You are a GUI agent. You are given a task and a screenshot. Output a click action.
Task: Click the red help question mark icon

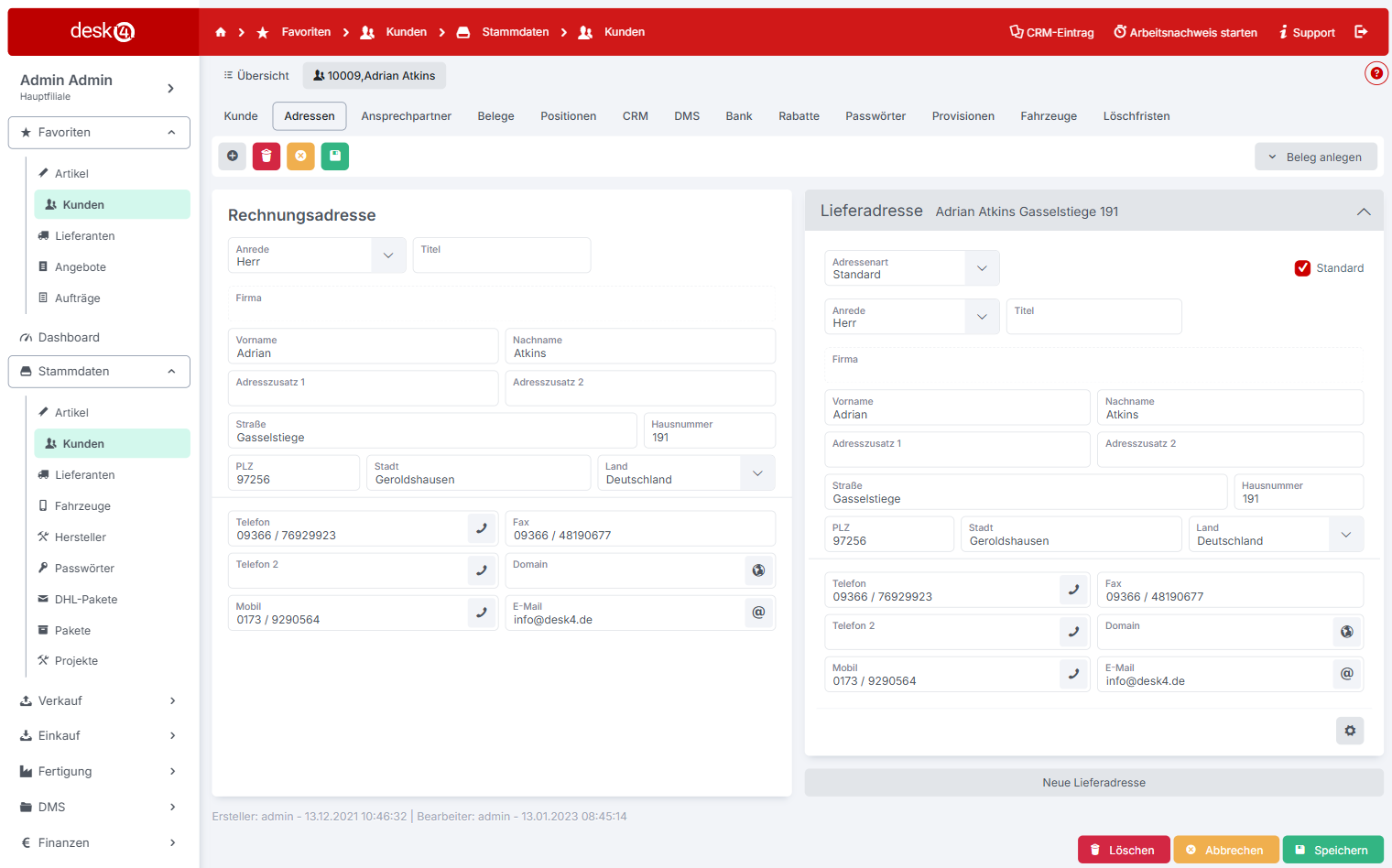click(1376, 73)
